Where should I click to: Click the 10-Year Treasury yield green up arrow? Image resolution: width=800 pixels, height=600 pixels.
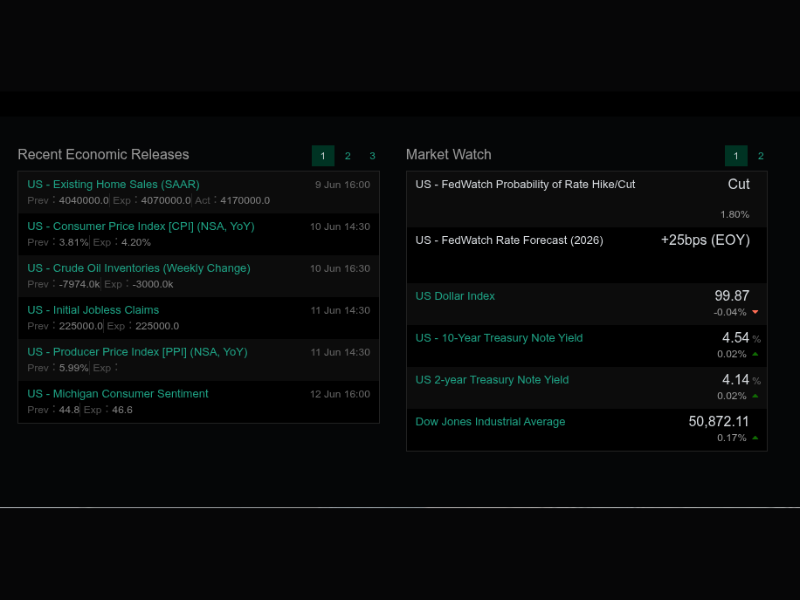(755, 354)
